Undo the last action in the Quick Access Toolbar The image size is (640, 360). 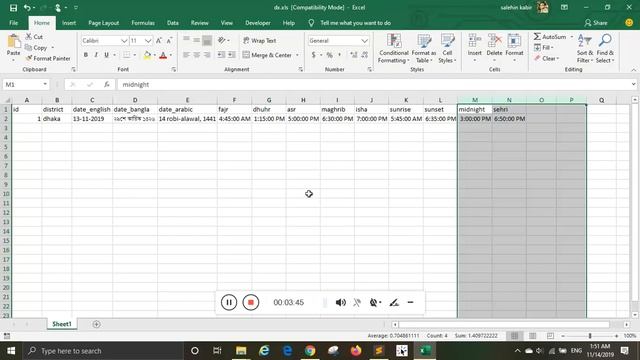click(x=27, y=8)
